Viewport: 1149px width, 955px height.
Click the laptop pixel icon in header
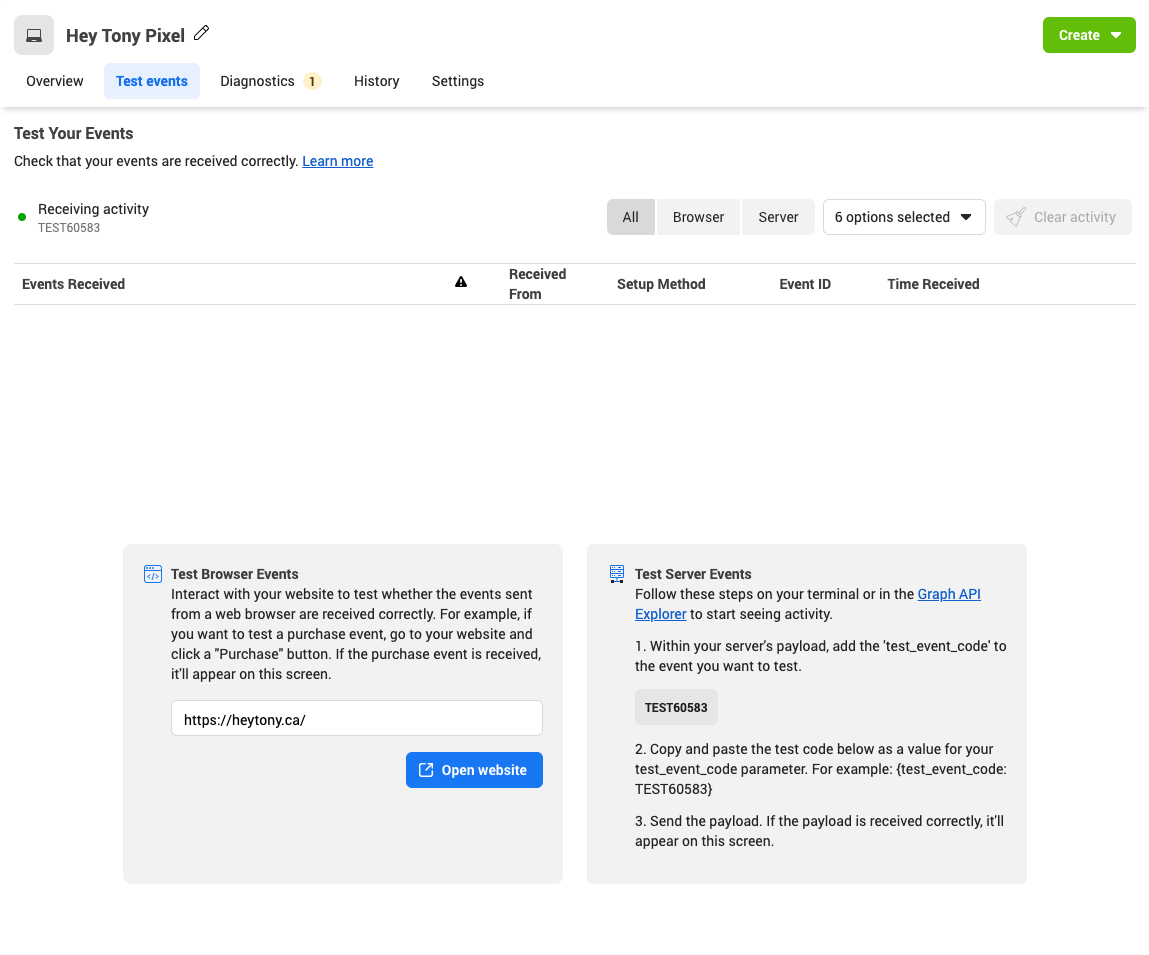coord(34,35)
